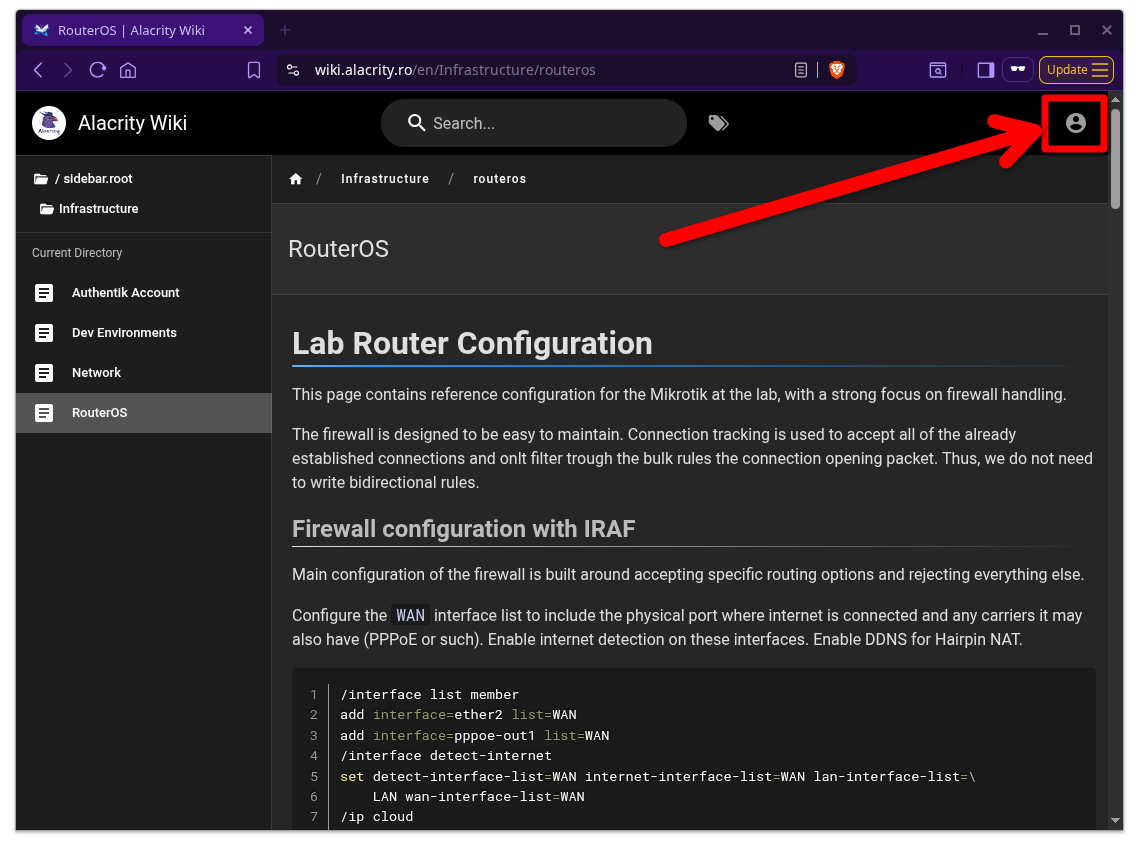
Task: Click the Dev Environments page icon
Action: [44, 333]
